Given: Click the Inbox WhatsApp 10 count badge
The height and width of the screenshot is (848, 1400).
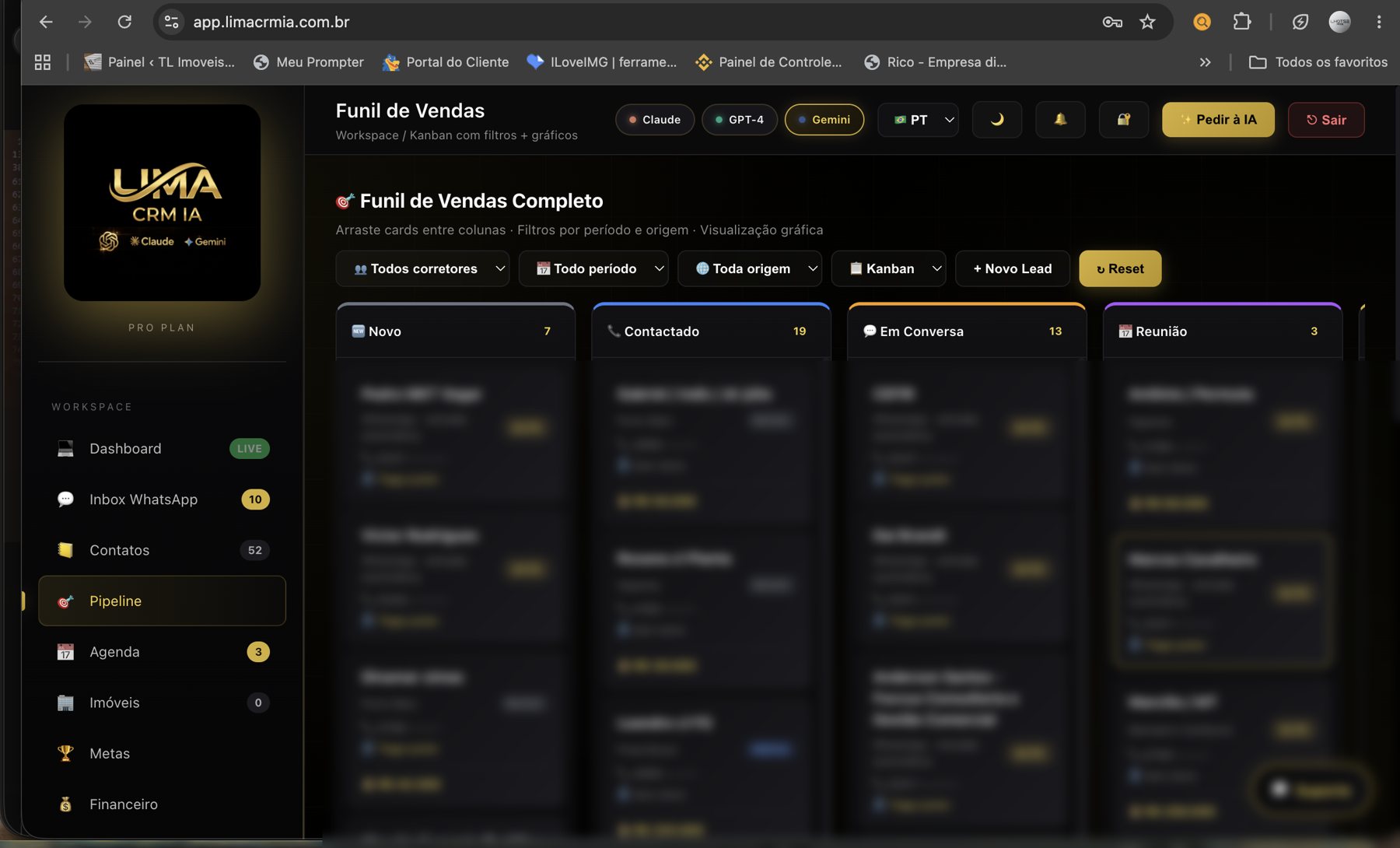Looking at the screenshot, I should coord(255,499).
